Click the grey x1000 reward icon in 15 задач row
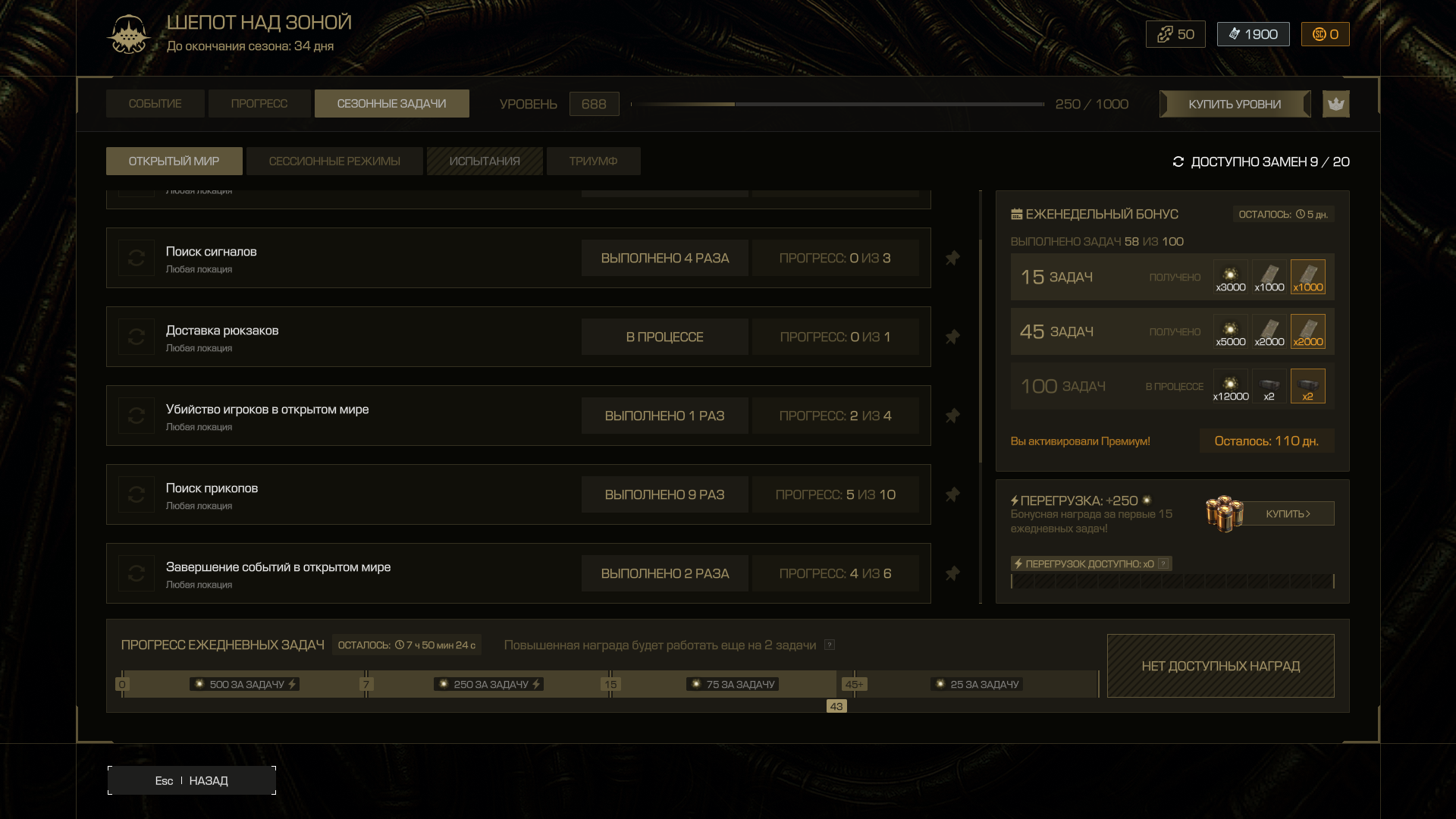Image resolution: width=1456 pixels, height=819 pixels. coord(1269,277)
